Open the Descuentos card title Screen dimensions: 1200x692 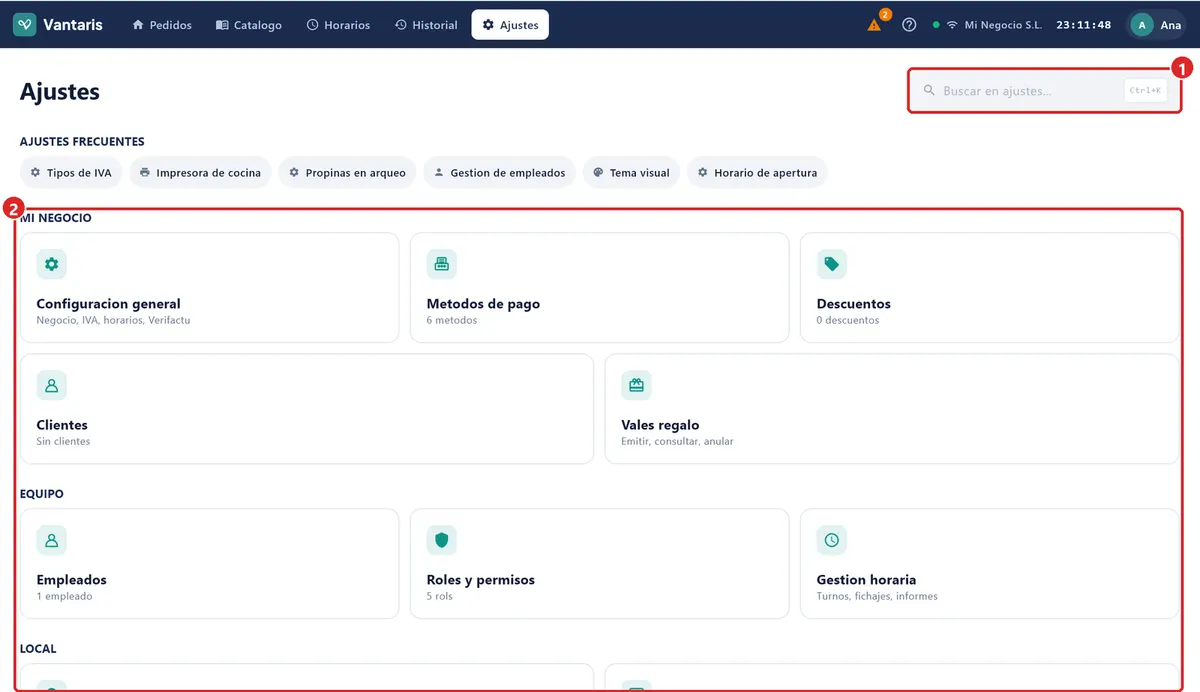[x=854, y=304]
